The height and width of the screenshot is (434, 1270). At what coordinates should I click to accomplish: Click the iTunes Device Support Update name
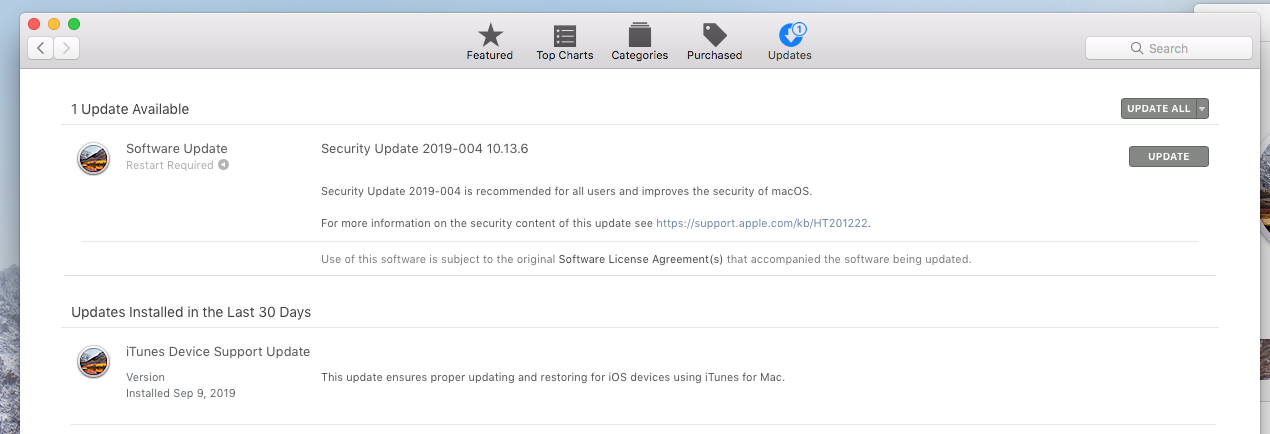tap(218, 352)
